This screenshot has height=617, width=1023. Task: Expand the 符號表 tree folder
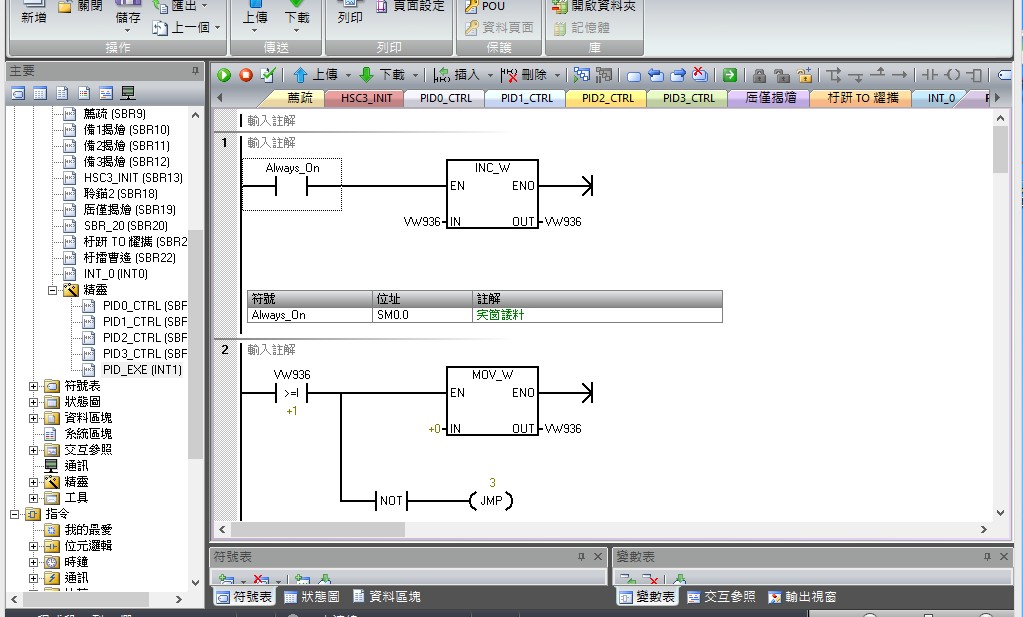[34, 386]
